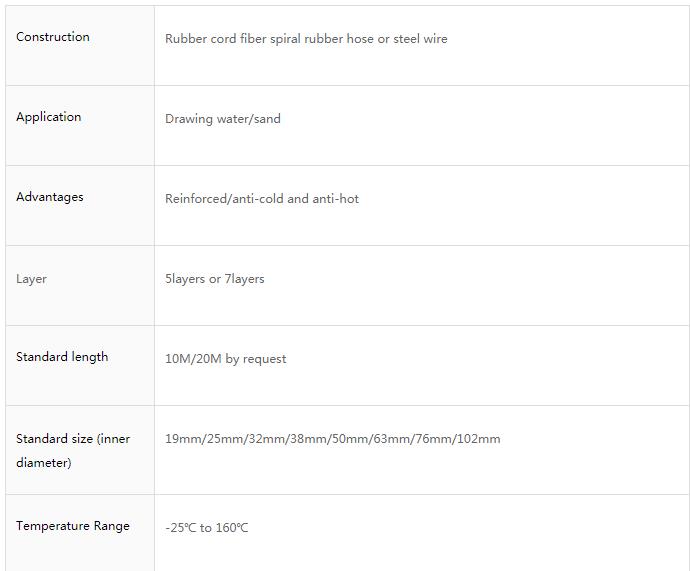
Task: Click the Standard length row label
Action: tap(62, 357)
